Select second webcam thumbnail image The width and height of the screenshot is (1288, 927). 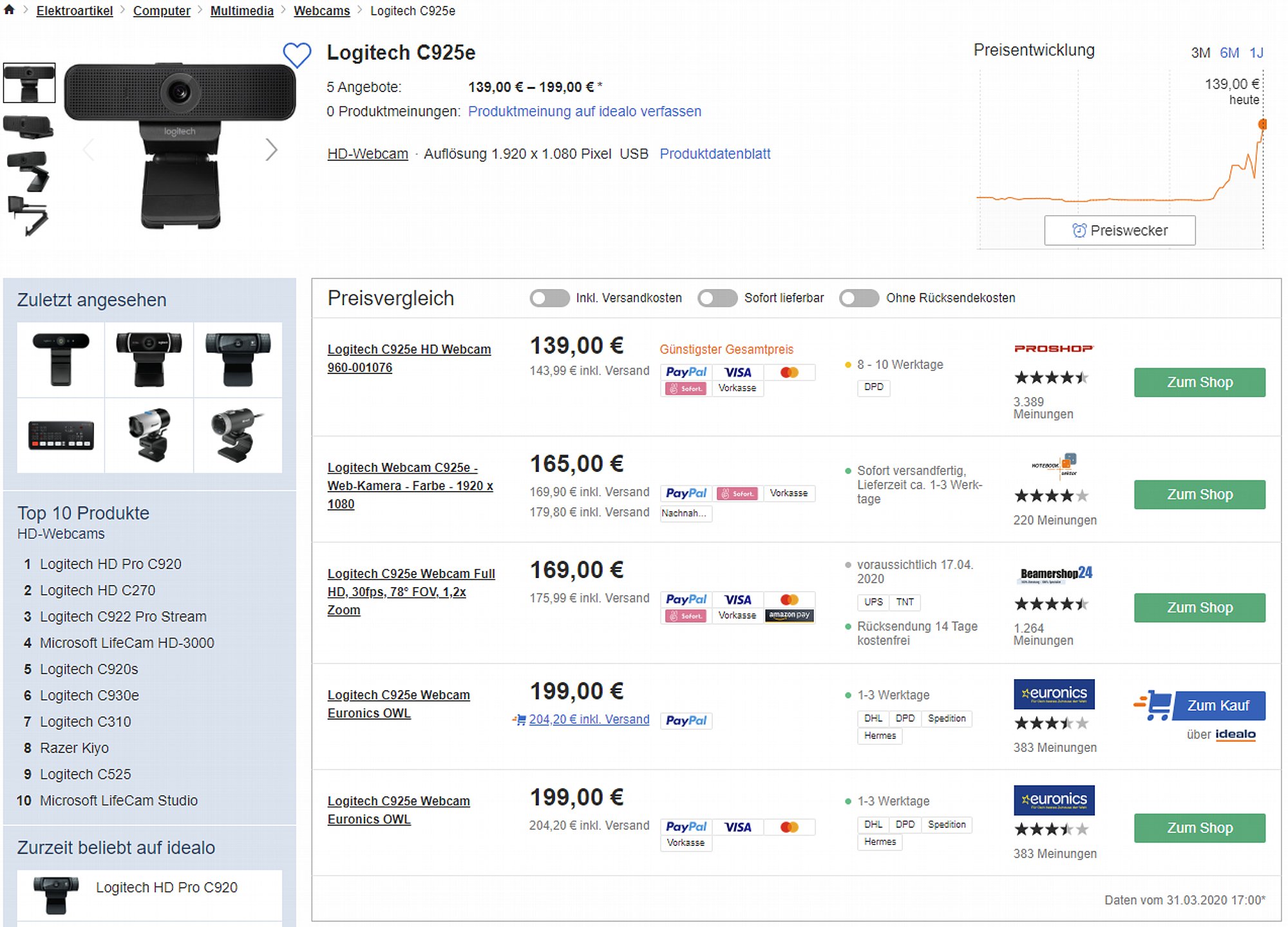tap(28, 126)
